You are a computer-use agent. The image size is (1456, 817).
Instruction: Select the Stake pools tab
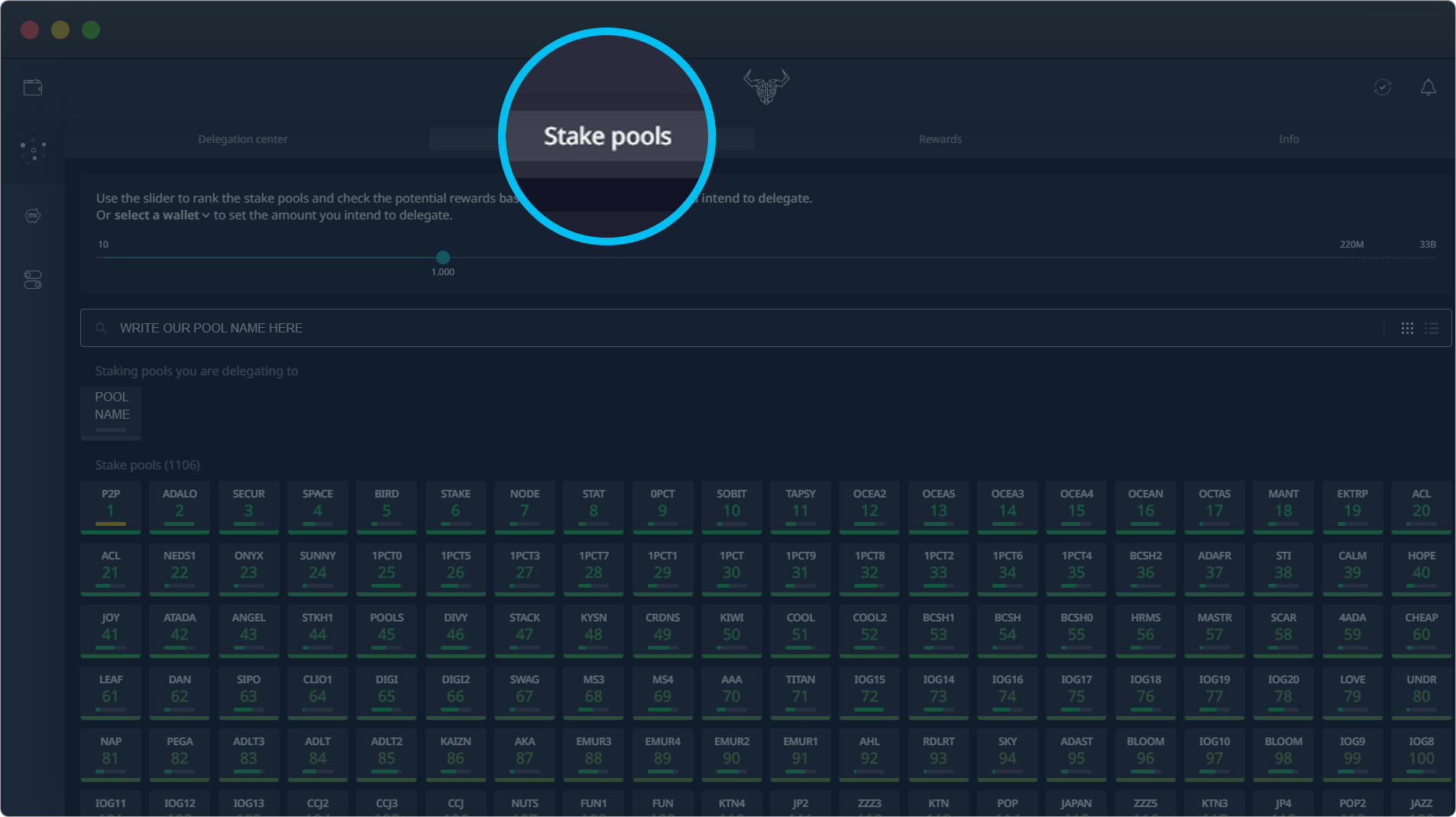pos(592,139)
